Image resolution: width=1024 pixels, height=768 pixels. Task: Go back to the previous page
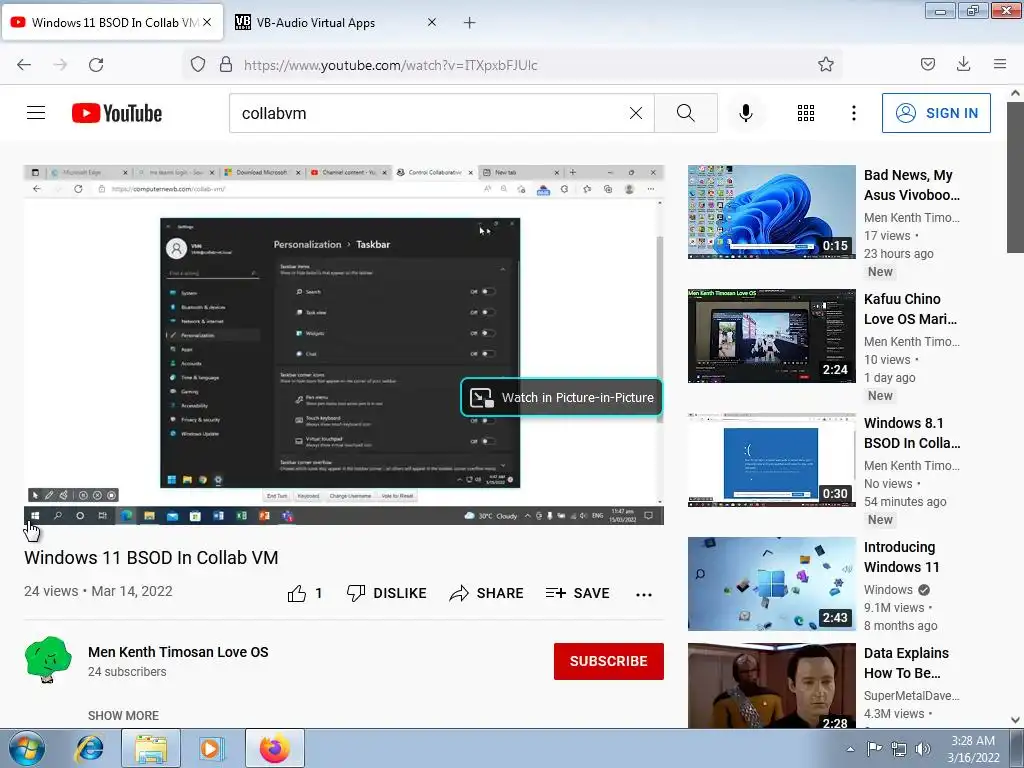click(24, 65)
